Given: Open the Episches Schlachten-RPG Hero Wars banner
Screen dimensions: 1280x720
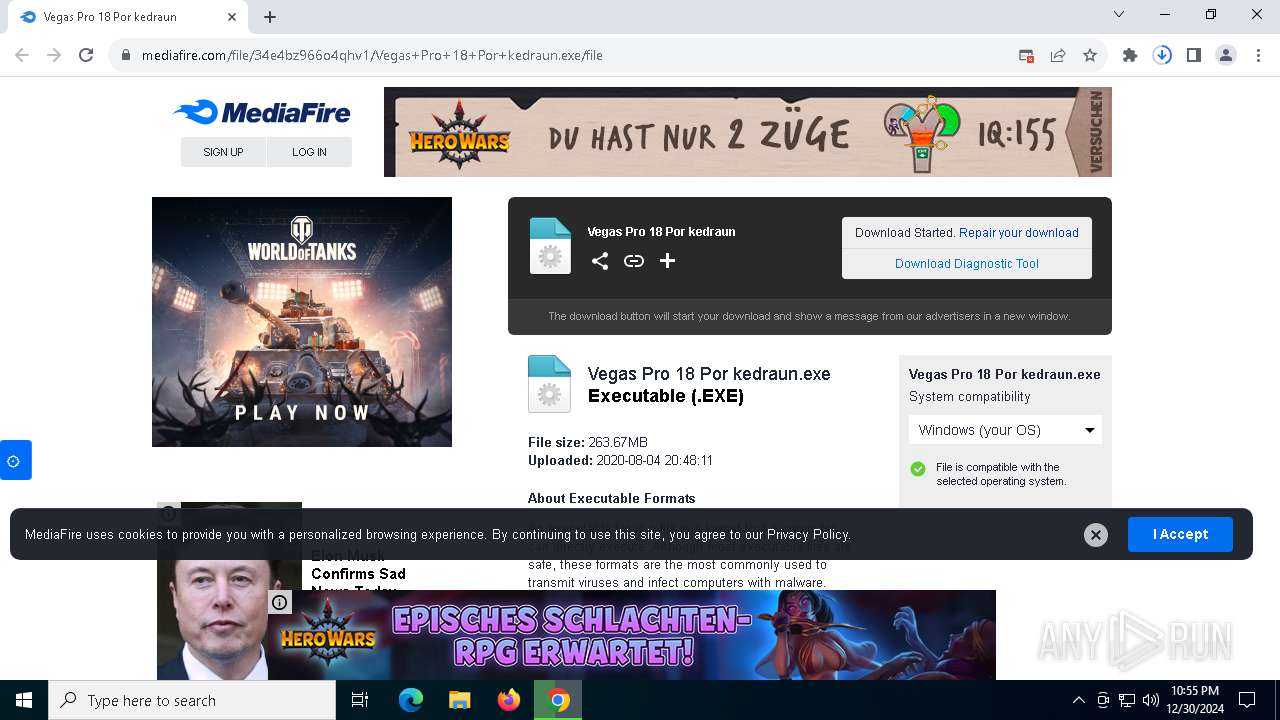Looking at the screenshot, I should coord(632,635).
